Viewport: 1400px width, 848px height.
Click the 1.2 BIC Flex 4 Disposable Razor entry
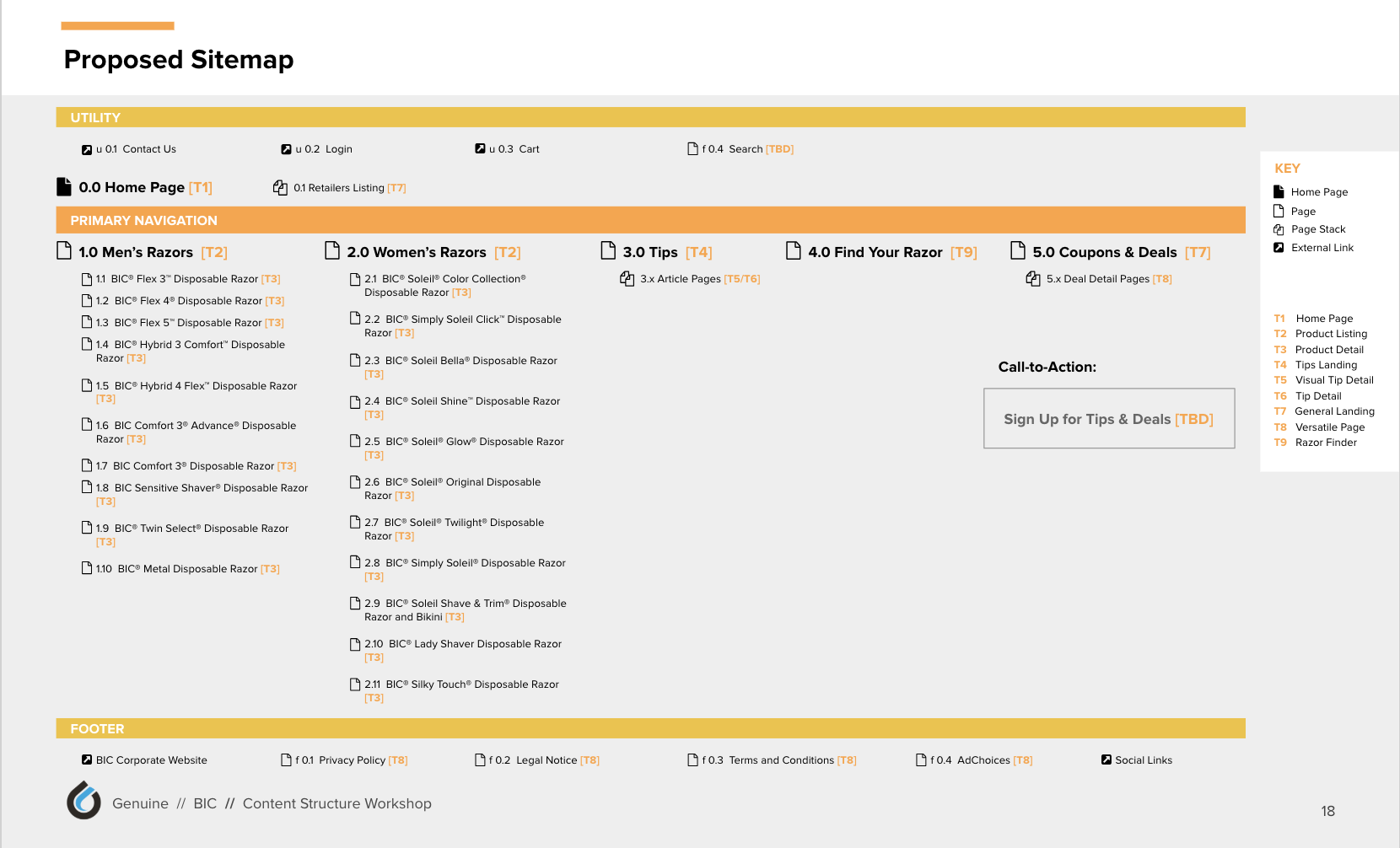click(190, 301)
